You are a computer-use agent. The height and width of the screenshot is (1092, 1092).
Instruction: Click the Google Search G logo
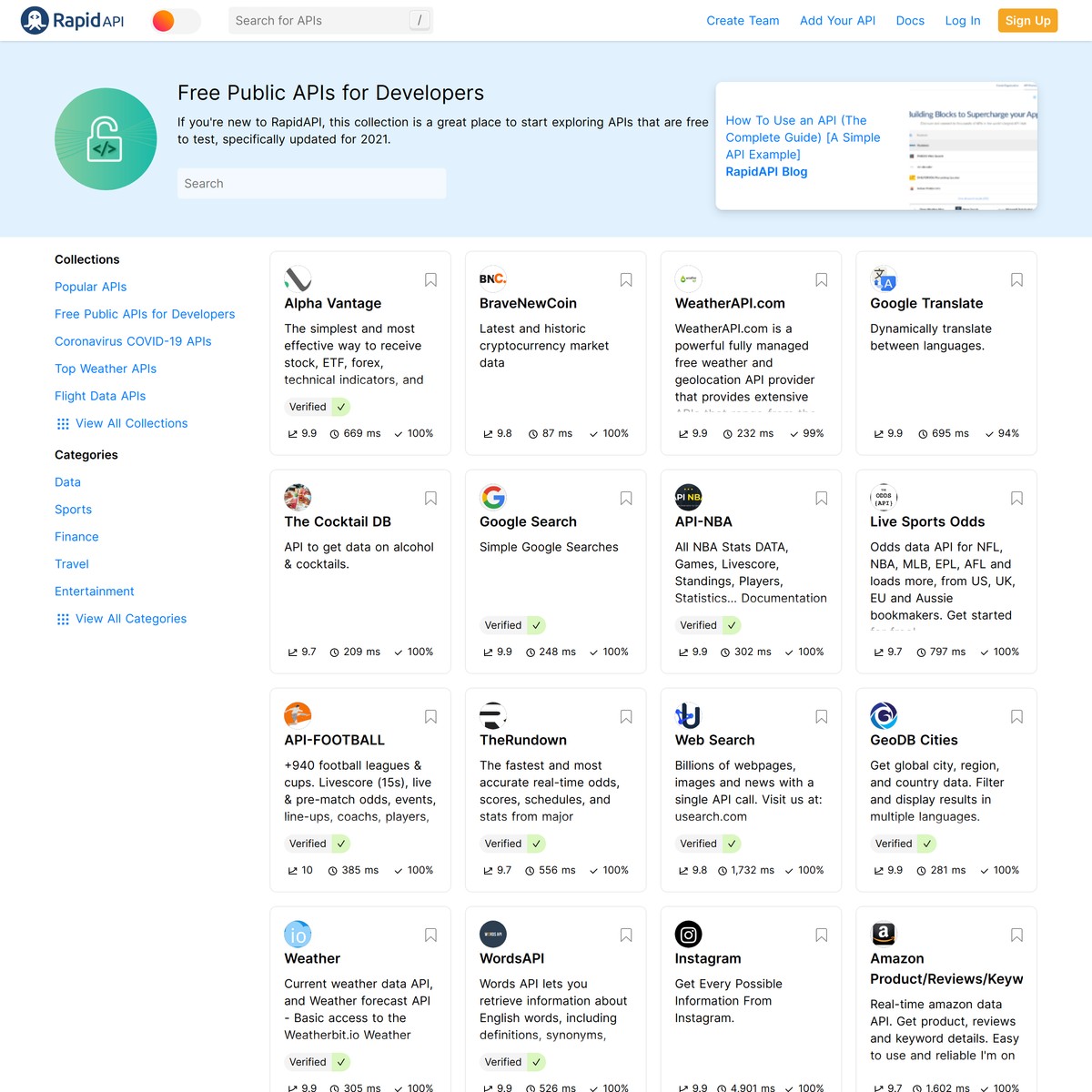click(x=493, y=498)
